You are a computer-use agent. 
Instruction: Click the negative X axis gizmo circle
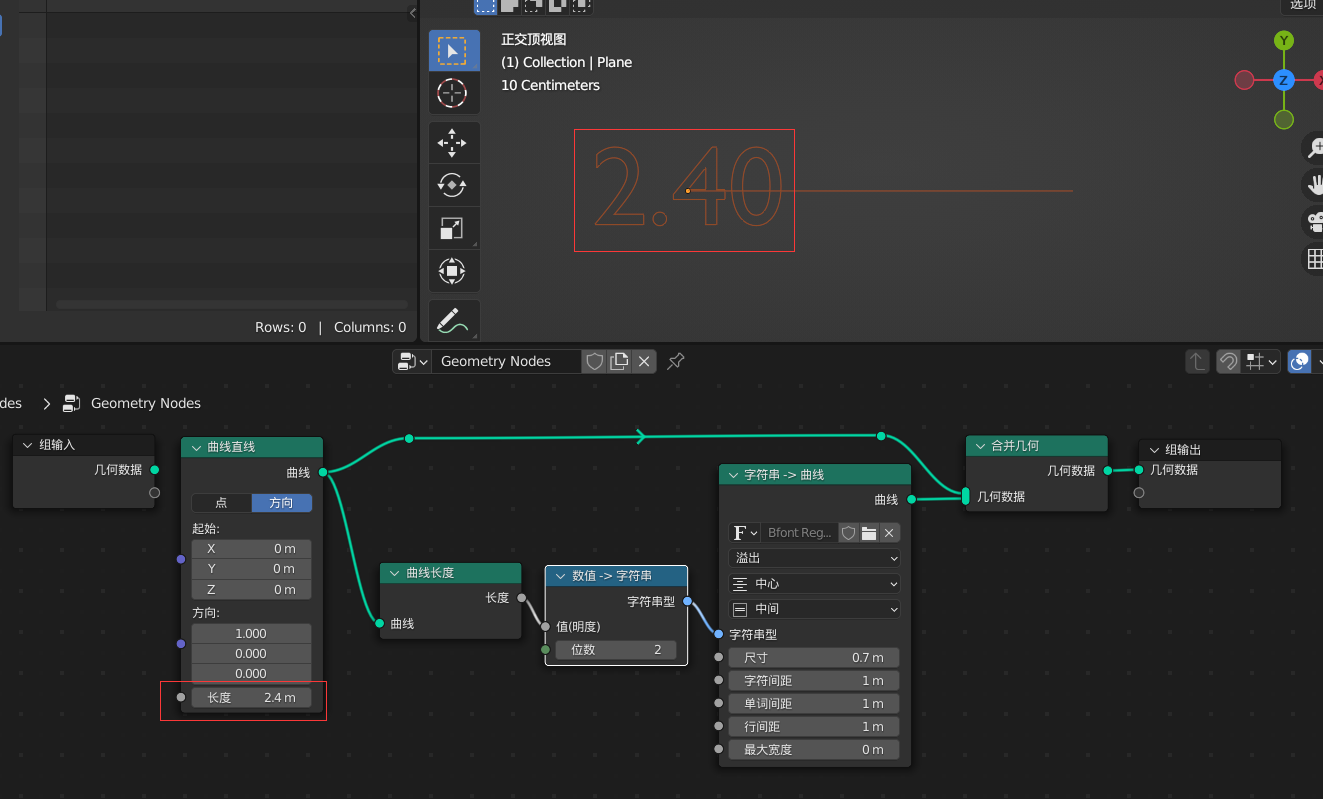[1245, 80]
